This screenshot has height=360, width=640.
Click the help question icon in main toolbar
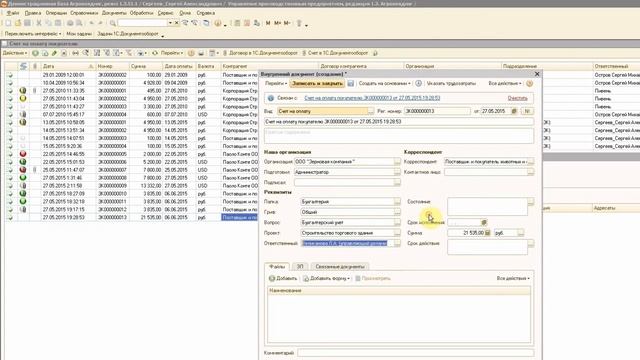point(218,23)
